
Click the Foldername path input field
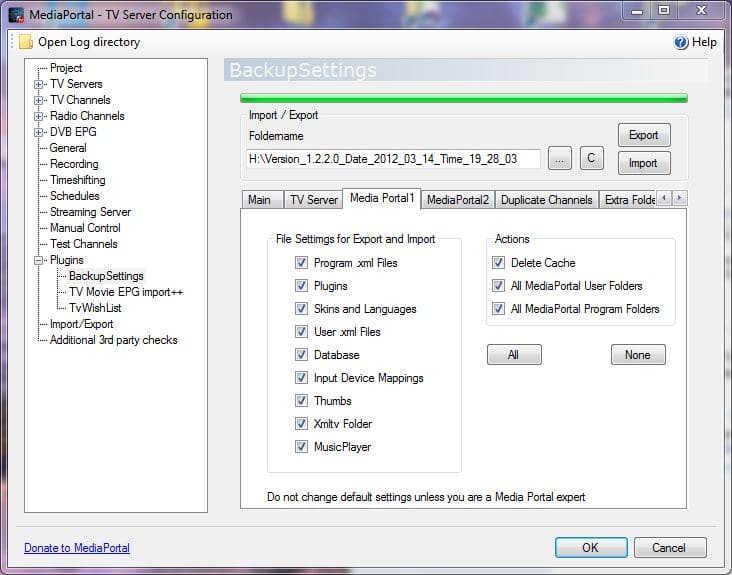(393, 159)
